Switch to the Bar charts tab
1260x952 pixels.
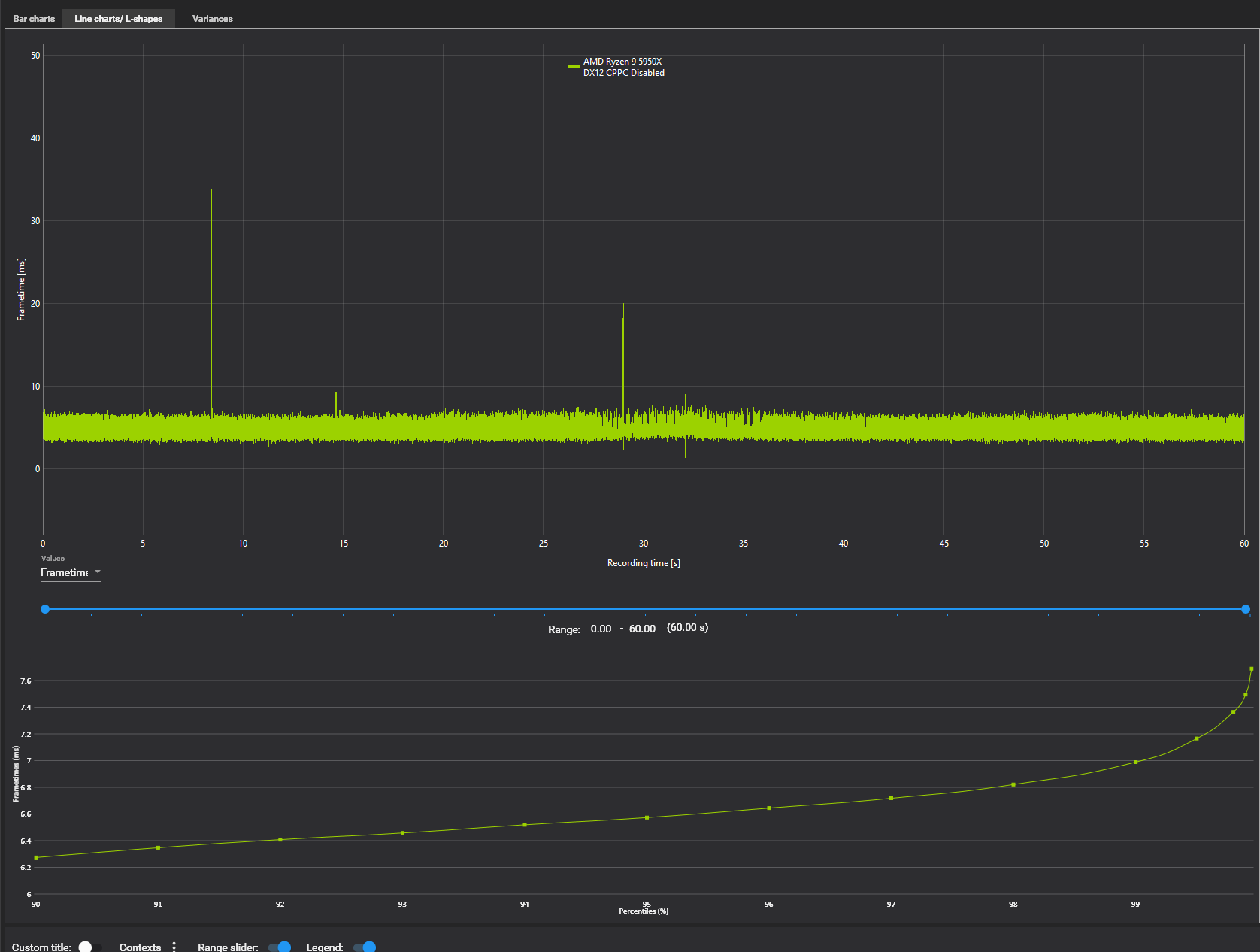34,19
